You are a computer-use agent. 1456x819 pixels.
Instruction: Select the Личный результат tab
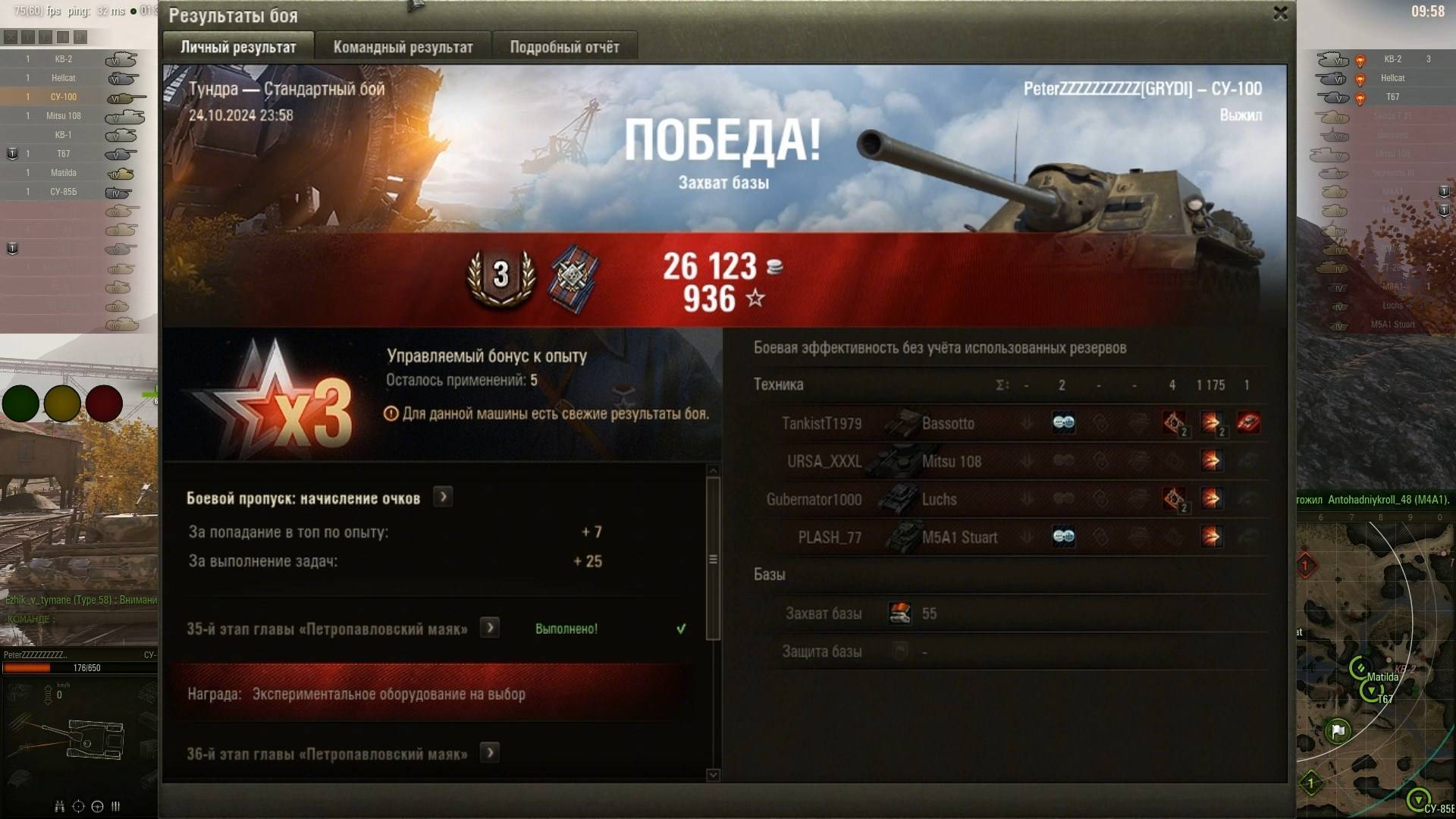(x=238, y=47)
